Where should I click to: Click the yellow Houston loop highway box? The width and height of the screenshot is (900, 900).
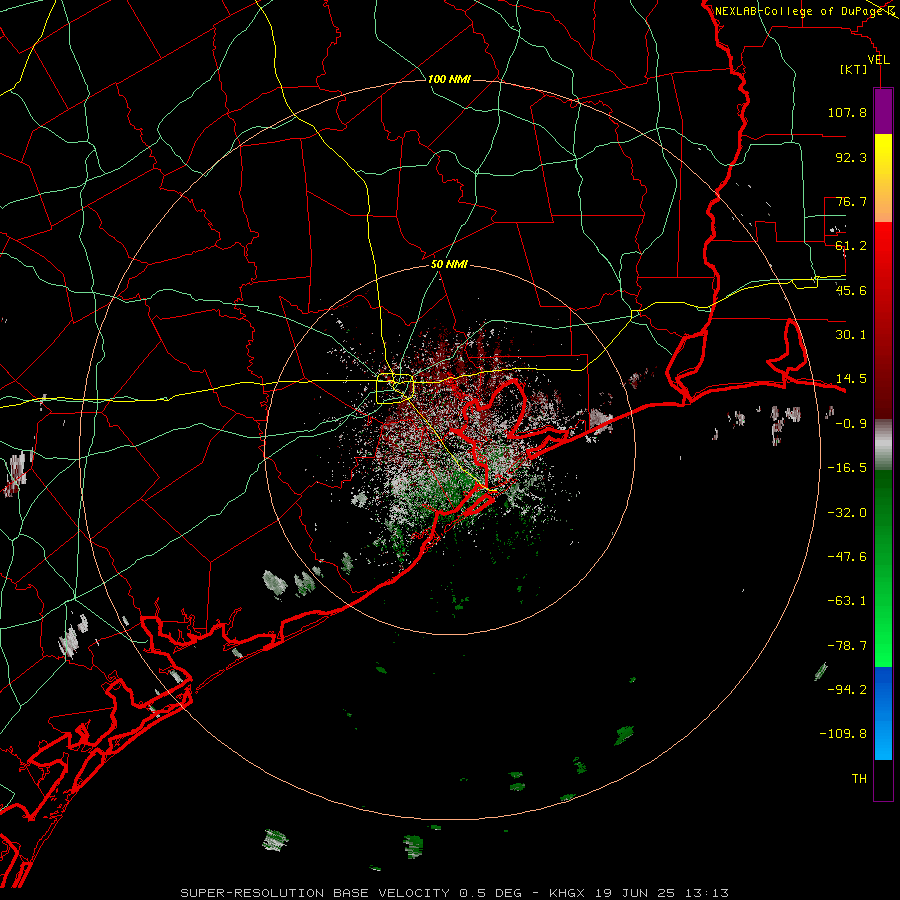click(x=395, y=389)
